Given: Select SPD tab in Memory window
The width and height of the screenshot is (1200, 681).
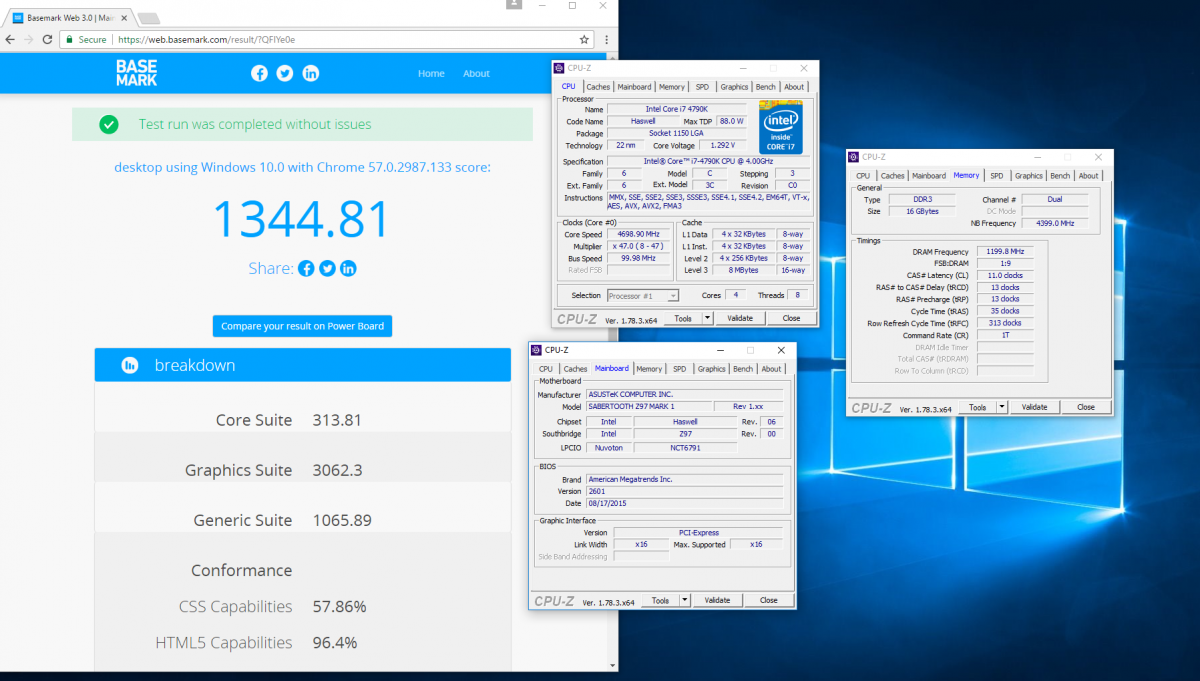Looking at the screenshot, I should (997, 176).
